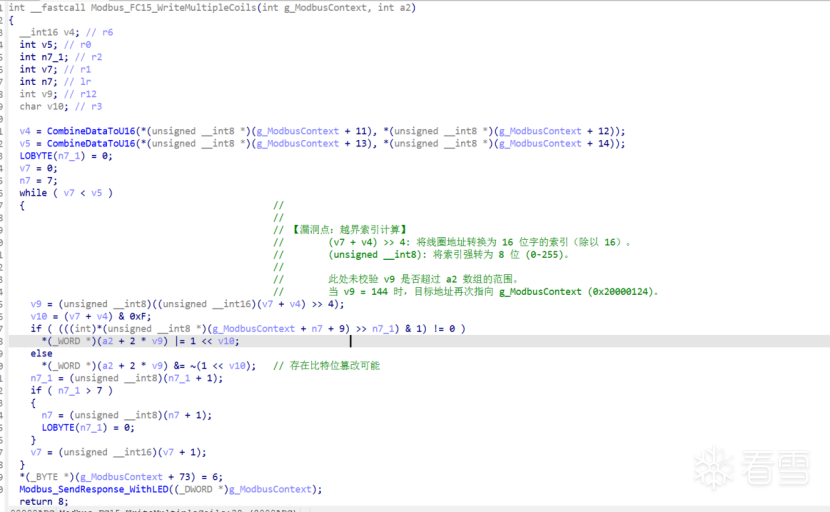Click the Modbus_SendResponse_WithLED function call
Viewport: 830px width, 512px height.
[95, 489]
